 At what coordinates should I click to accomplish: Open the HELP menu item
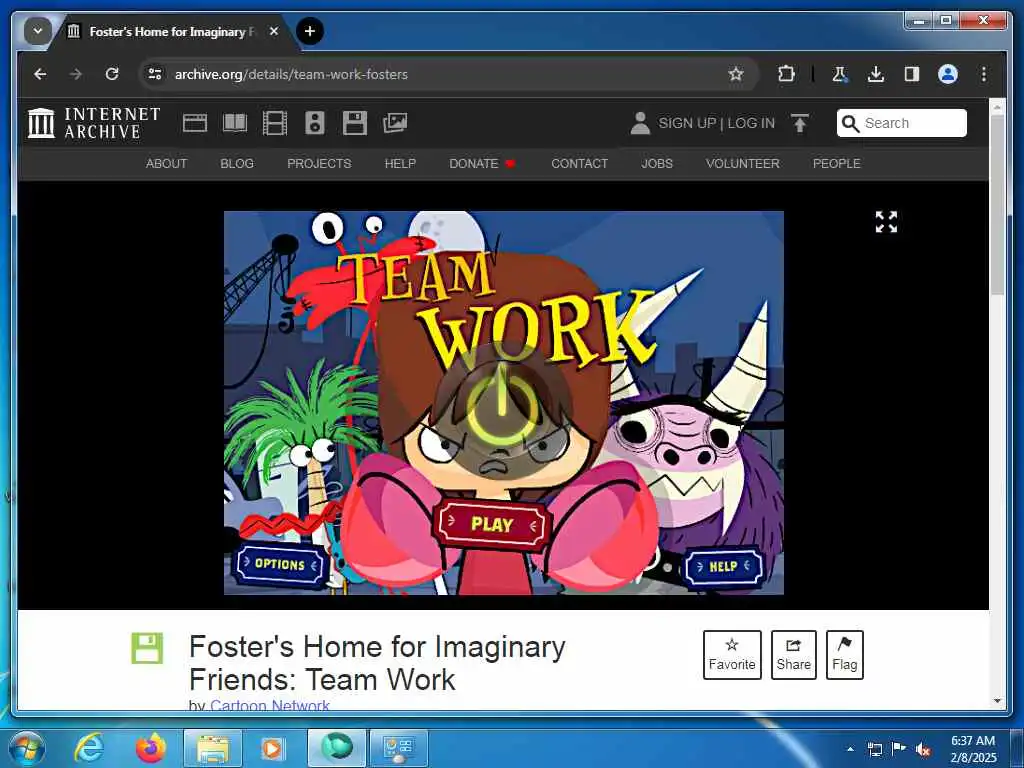point(400,163)
